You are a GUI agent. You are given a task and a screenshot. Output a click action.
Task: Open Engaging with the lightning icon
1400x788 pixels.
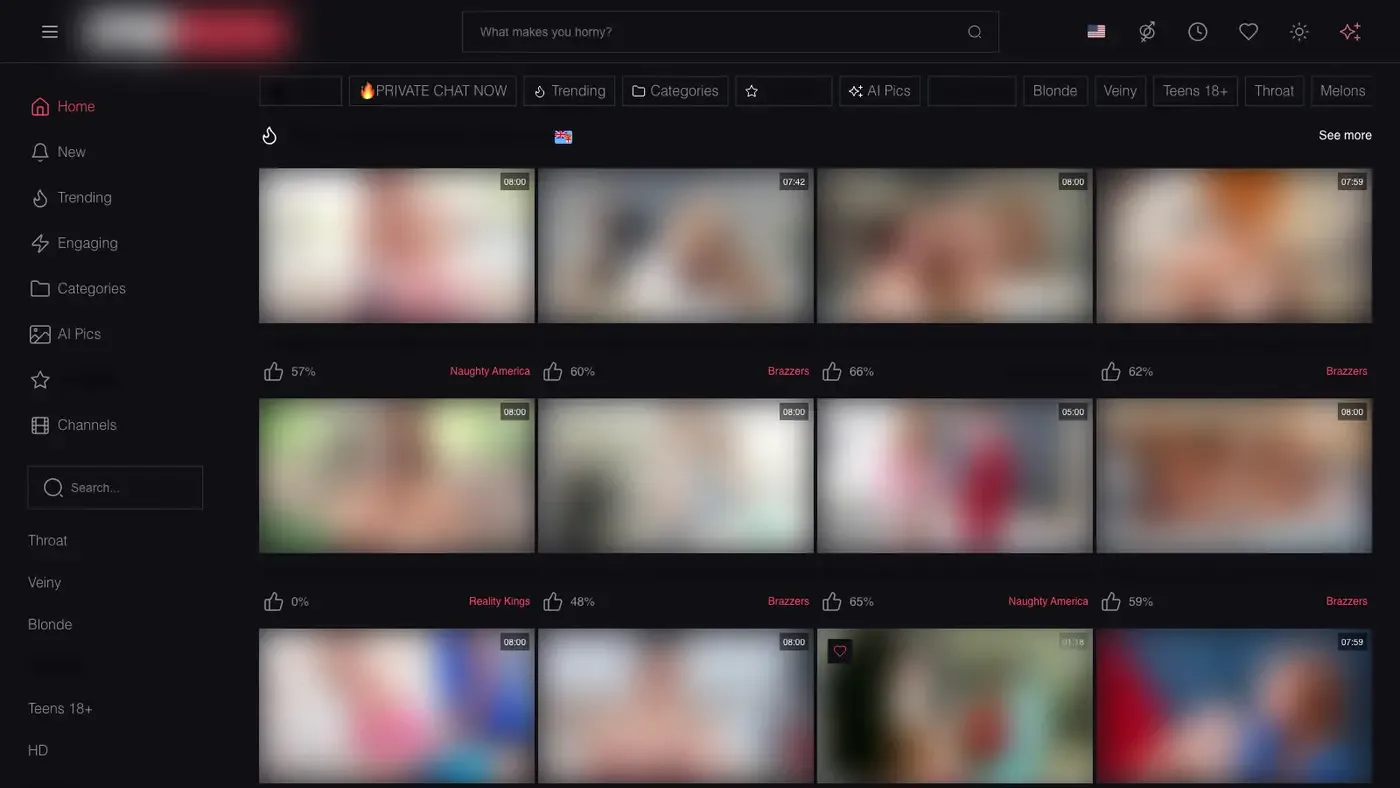pos(74,243)
